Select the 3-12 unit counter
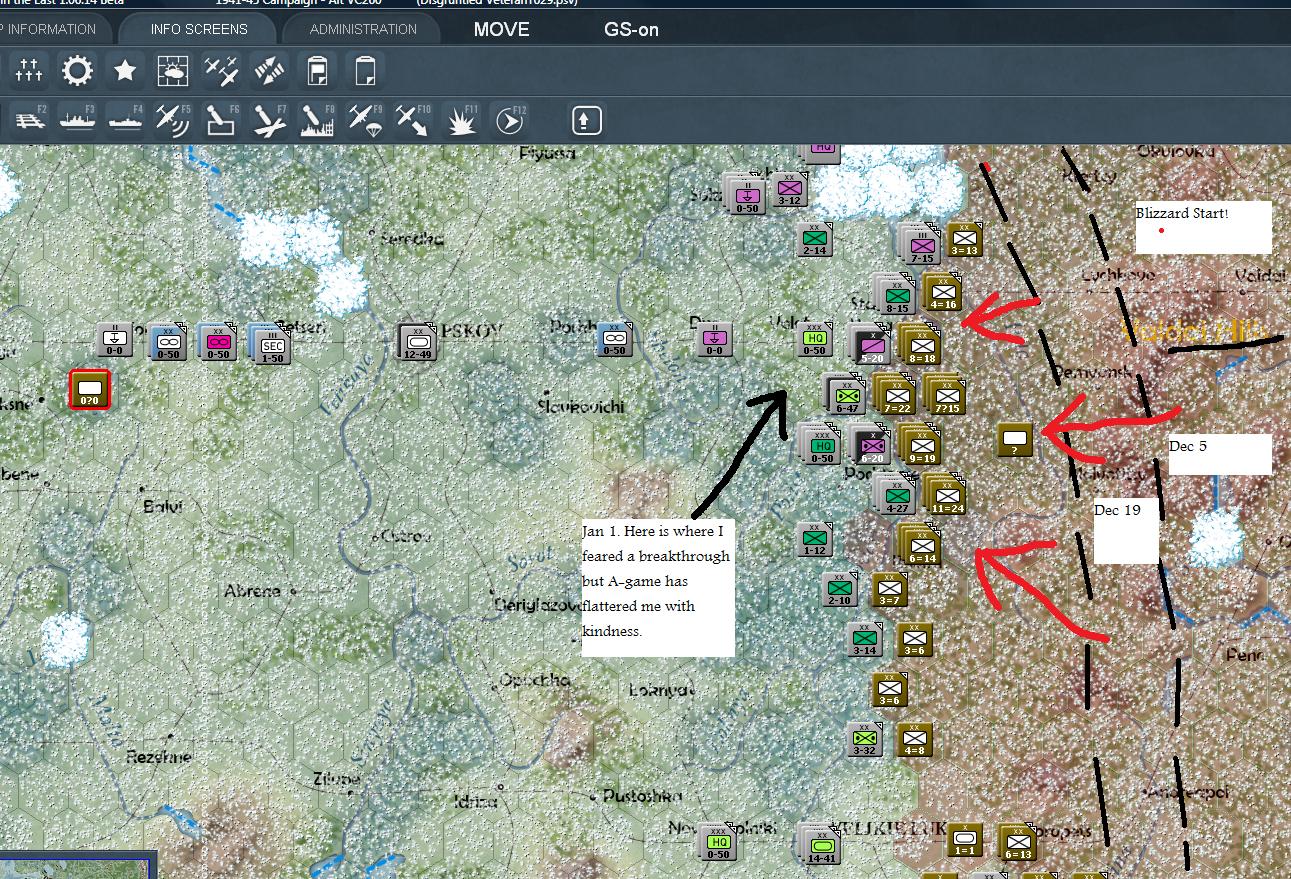The image size is (1291, 879). tap(790, 189)
